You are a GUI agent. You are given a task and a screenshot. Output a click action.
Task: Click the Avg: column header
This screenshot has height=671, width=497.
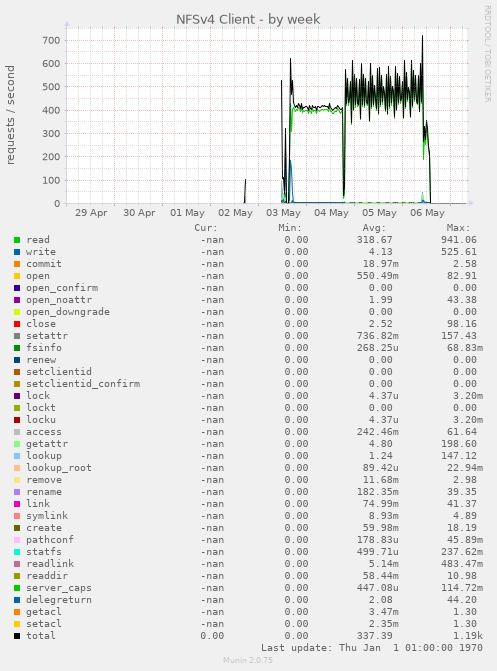click(374, 228)
